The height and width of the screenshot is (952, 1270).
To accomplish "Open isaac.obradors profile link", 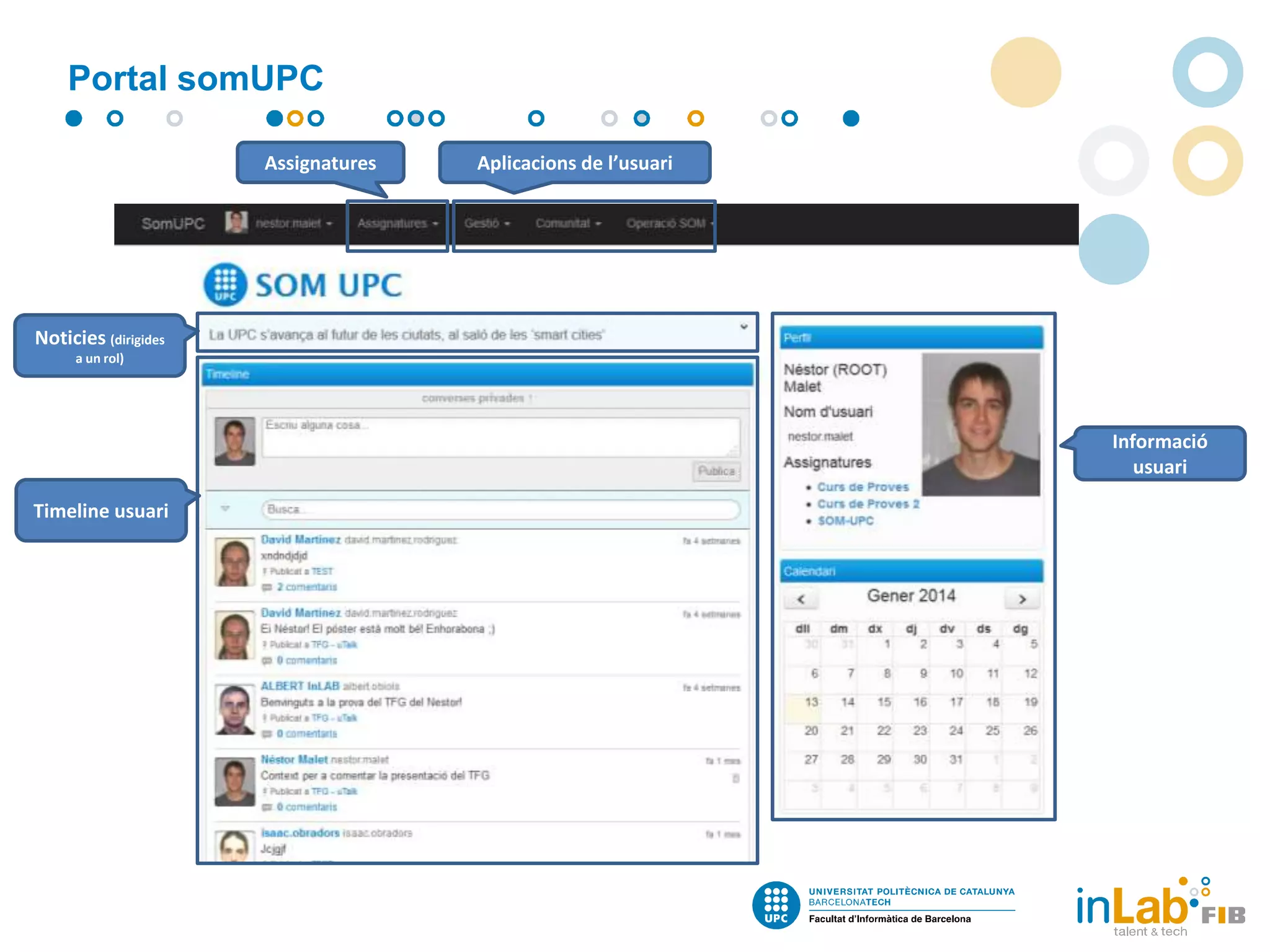I will [x=300, y=833].
